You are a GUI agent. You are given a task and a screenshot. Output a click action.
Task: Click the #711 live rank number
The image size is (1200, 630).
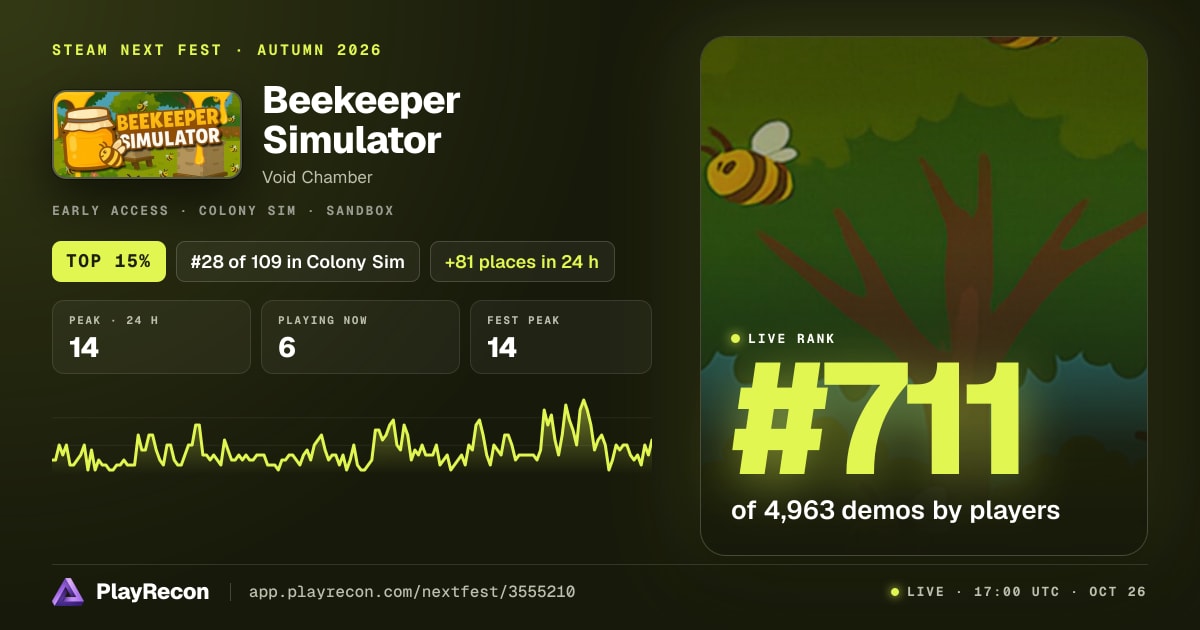click(x=877, y=421)
